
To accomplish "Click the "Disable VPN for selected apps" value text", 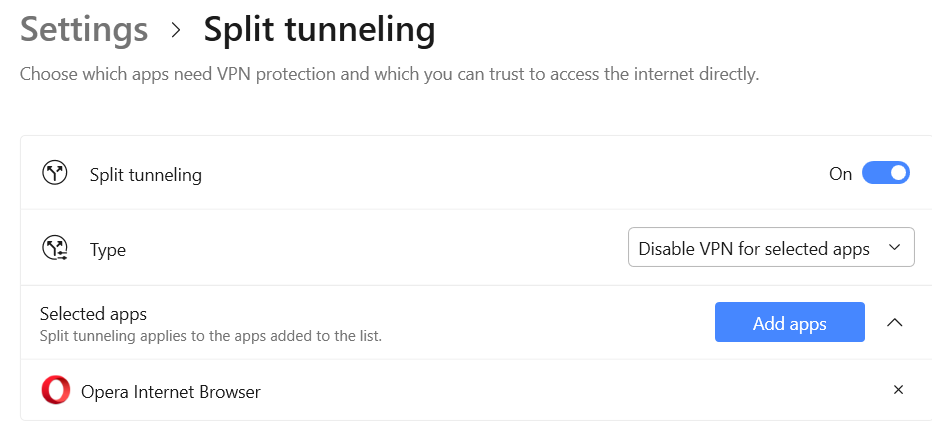I will (754, 249).
